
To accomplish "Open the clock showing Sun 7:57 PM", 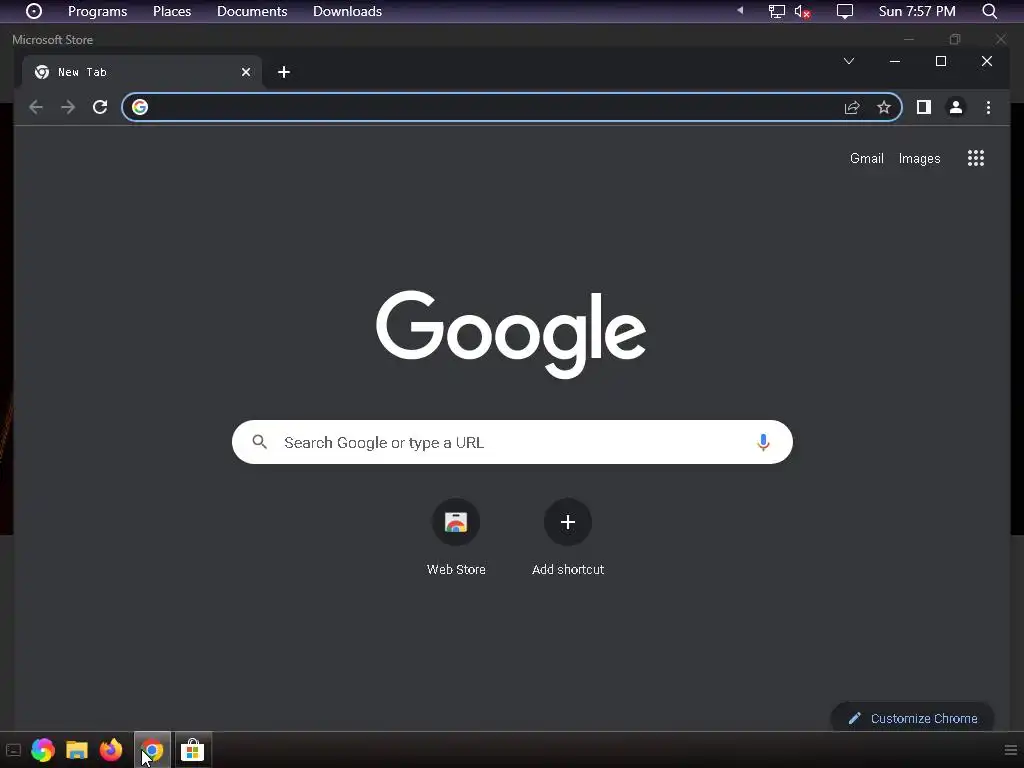I will 917,11.
